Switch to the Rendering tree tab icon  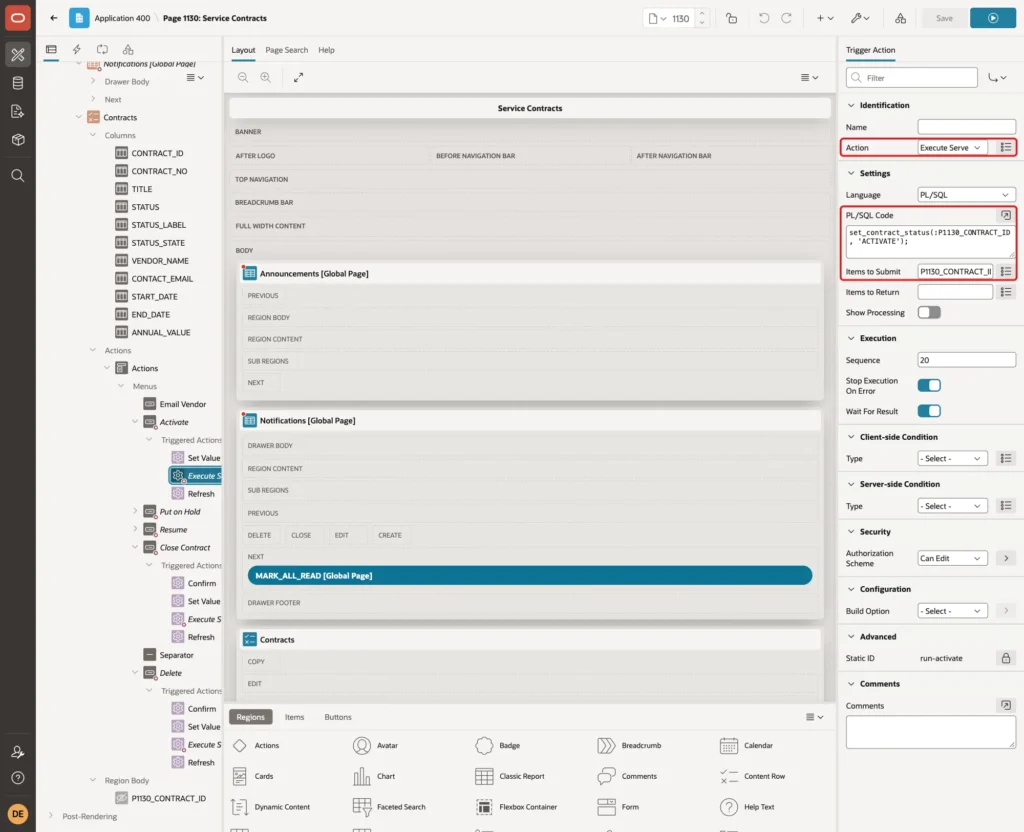click(x=51, y=50)
